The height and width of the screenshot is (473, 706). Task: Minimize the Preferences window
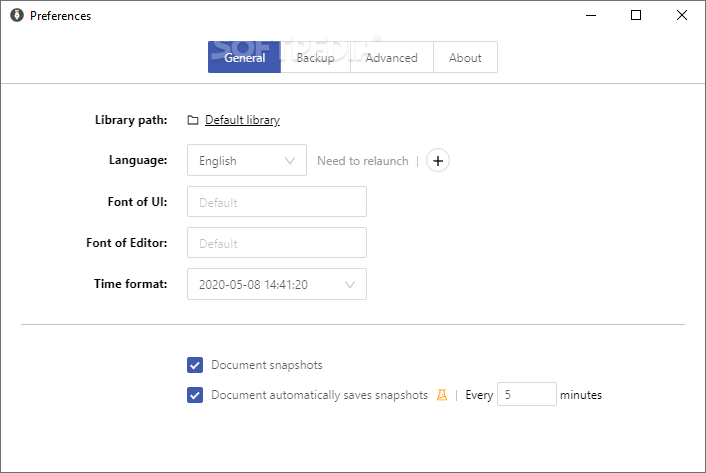(x=591, y=15)
